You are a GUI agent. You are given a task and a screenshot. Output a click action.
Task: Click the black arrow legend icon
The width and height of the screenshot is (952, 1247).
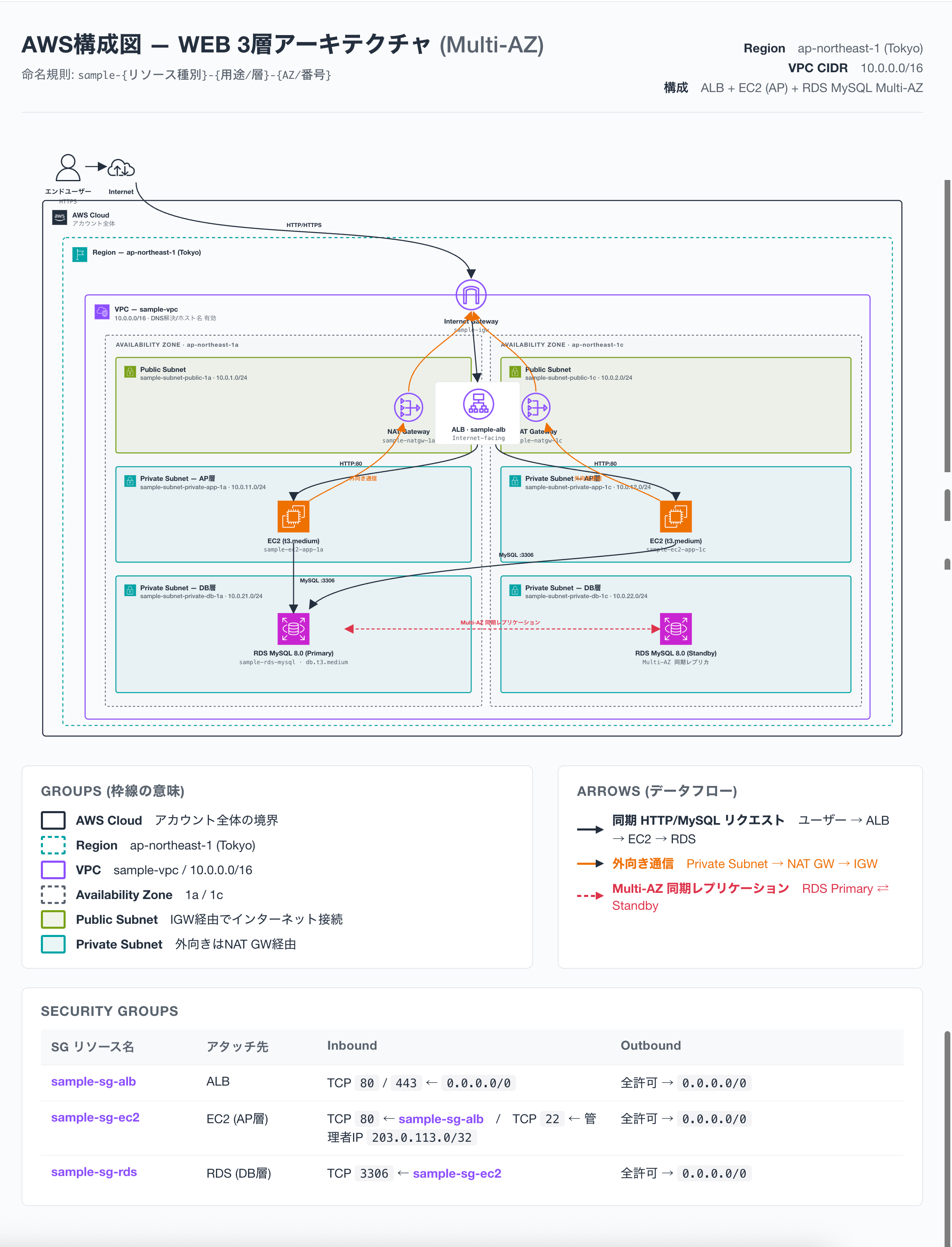pyautogui.click(x=590, y=829)
